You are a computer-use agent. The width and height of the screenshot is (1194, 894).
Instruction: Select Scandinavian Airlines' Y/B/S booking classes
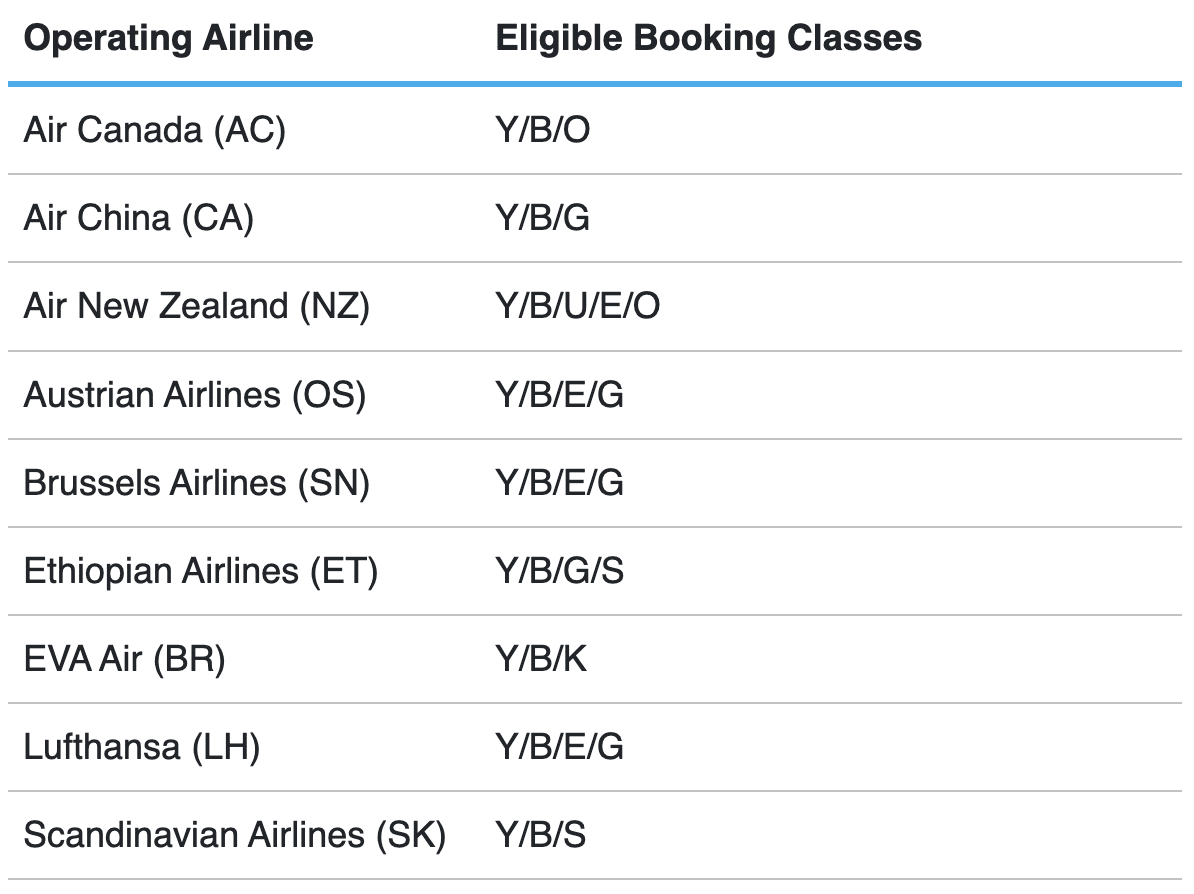tap(541, 835)
